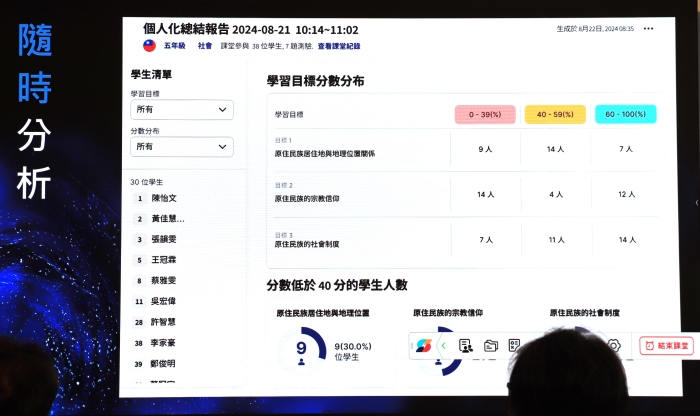
Task: Click the 社會 subject label
Action: click(x=205, y=46)
